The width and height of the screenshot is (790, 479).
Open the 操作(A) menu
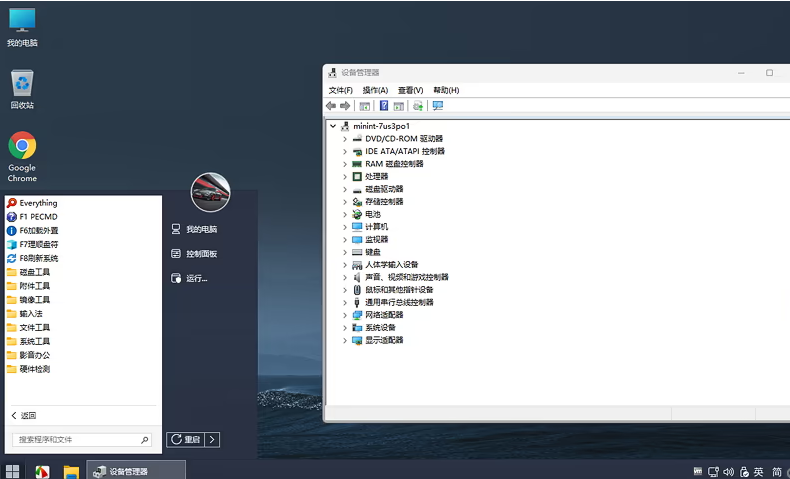click(x=375, y=90)
